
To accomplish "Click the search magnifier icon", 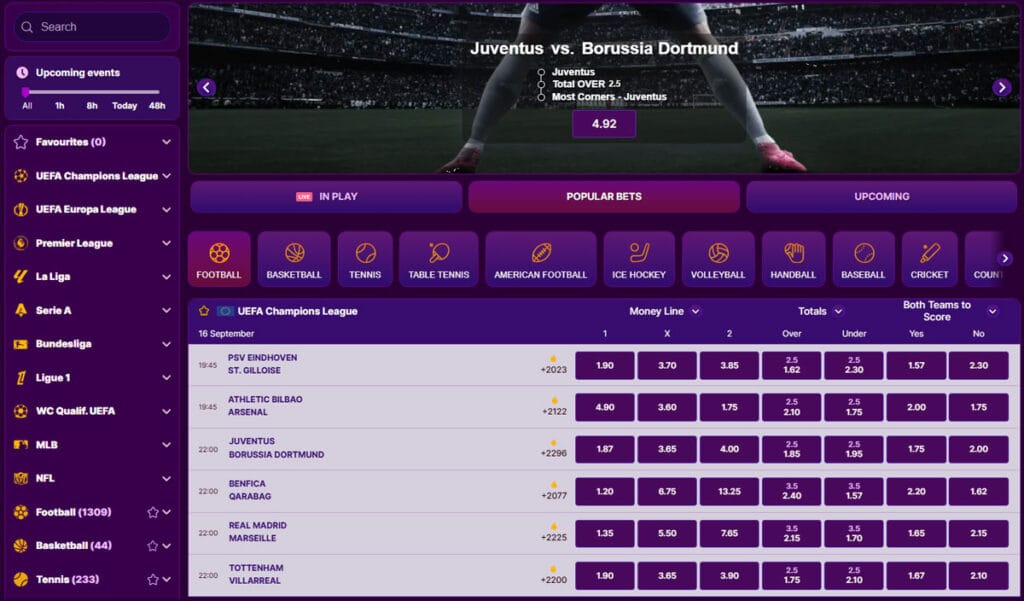I will coord(27,27).
